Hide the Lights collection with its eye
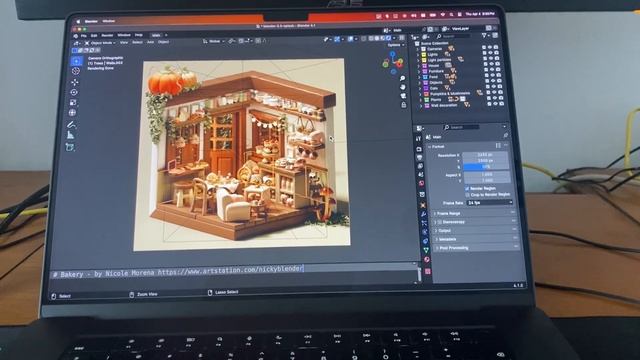This screenshot has height=360, width=640. pyautogui.click(x=490, y=53)
